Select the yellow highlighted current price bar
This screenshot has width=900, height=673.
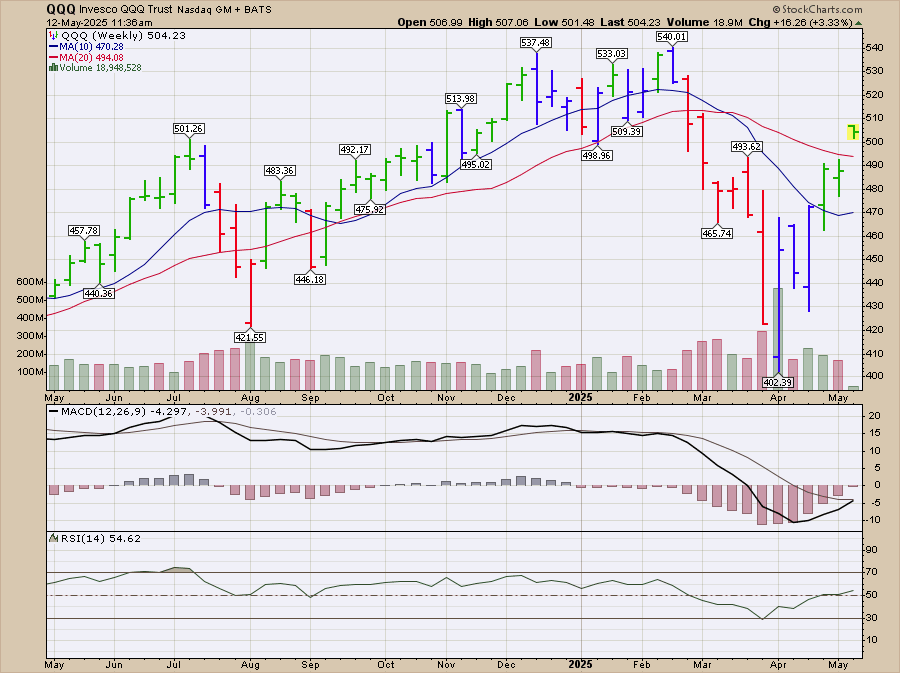[853, 131]
